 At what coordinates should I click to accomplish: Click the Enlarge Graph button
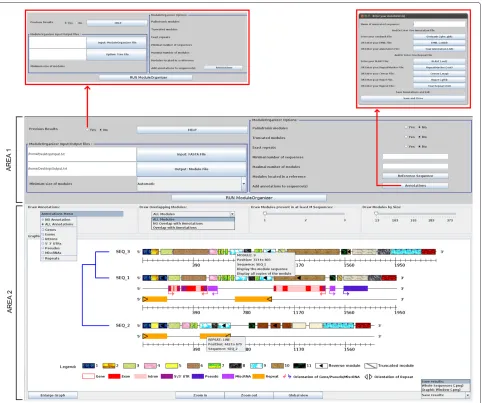[53, 395]
